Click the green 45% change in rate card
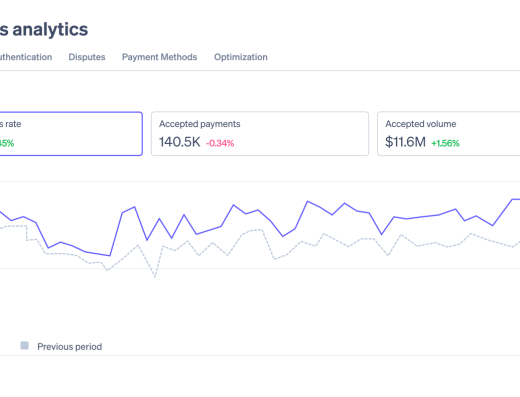Viewport: 520px width, 397px height. tap(7, 143)
